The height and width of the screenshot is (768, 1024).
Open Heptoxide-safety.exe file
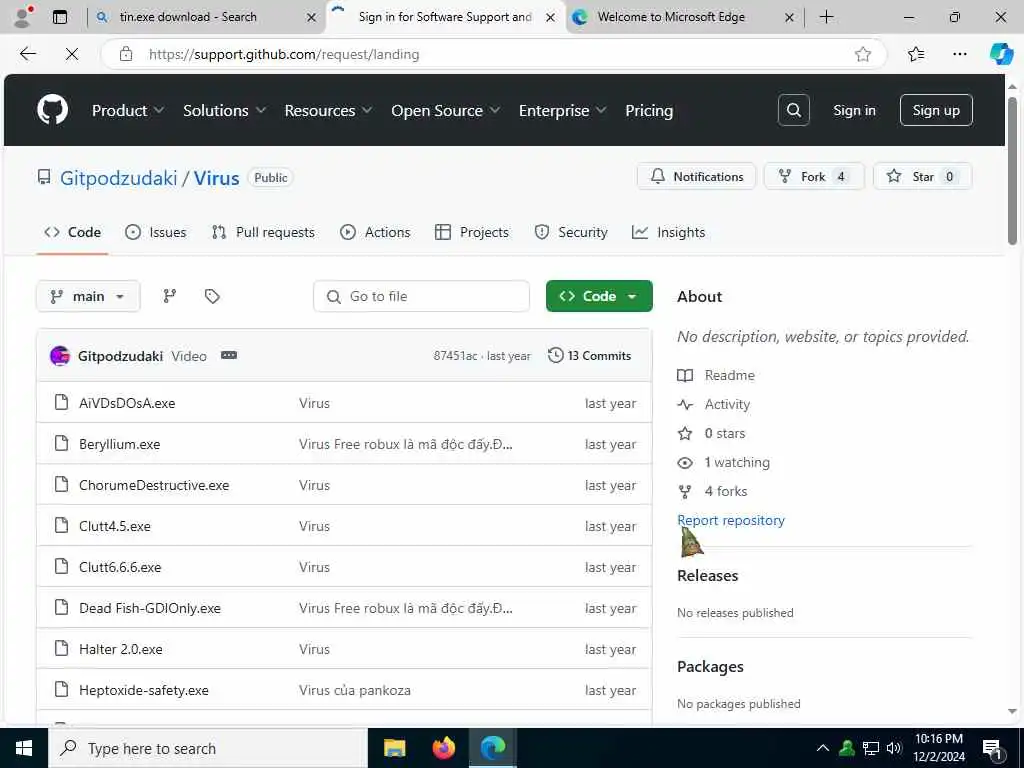(144, 690)
